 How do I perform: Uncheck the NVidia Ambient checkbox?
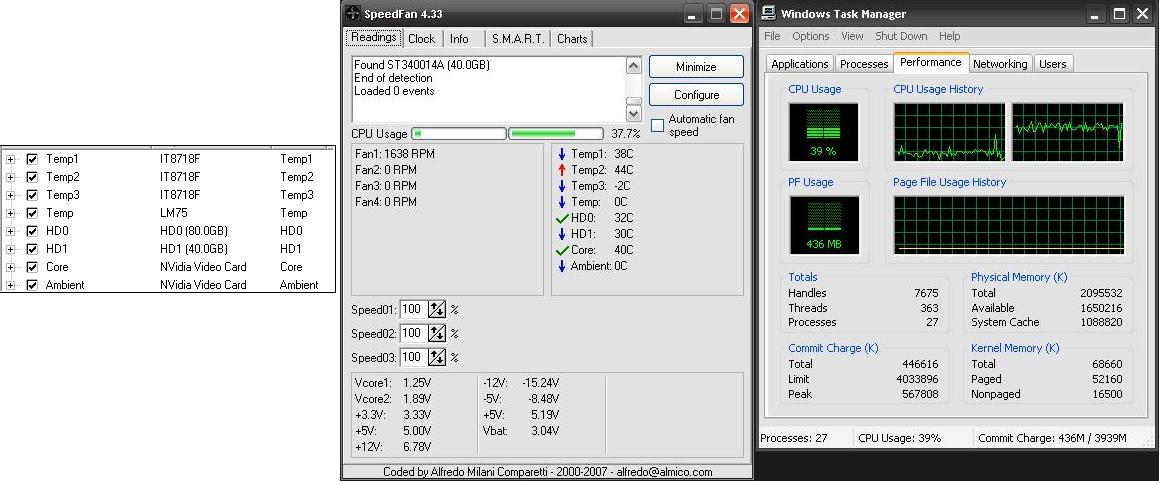pyautogui.click(x=32, y=285)
